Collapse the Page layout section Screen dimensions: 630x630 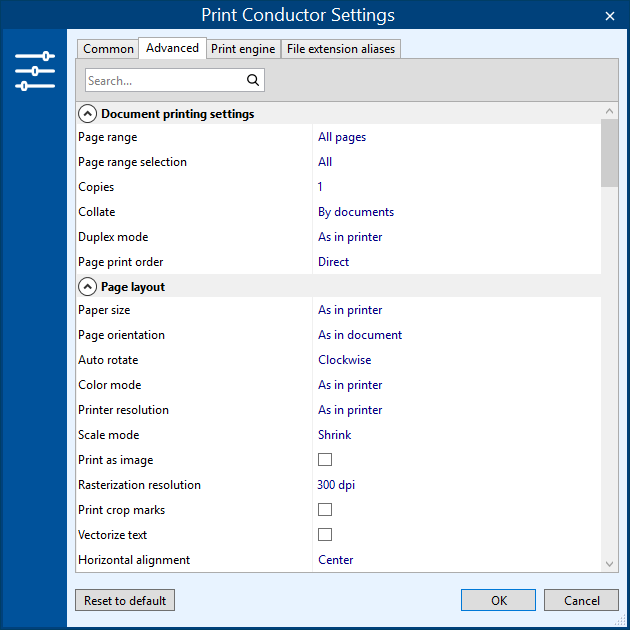tap(88, 287)
